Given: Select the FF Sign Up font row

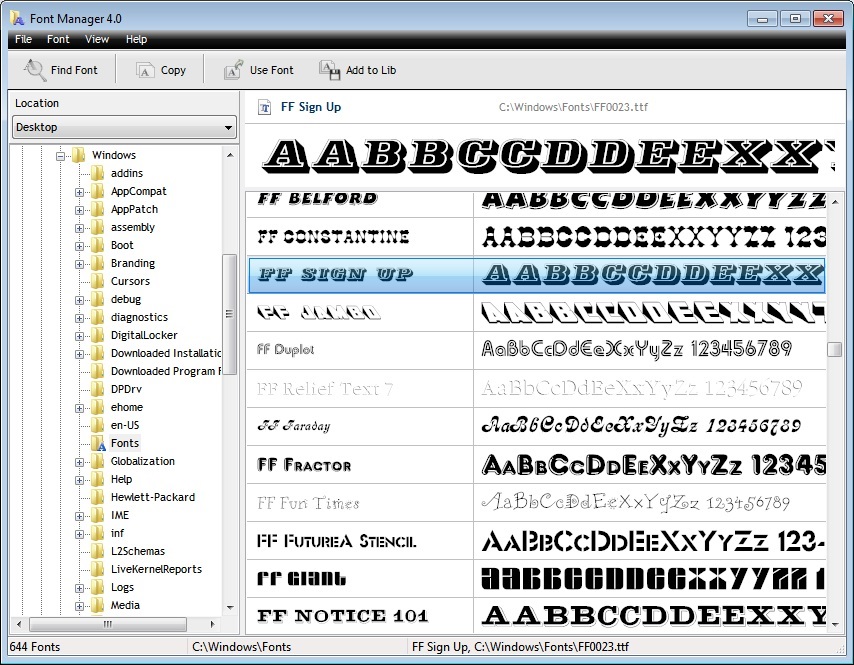Looking at the screenshot, I should 536,274.
